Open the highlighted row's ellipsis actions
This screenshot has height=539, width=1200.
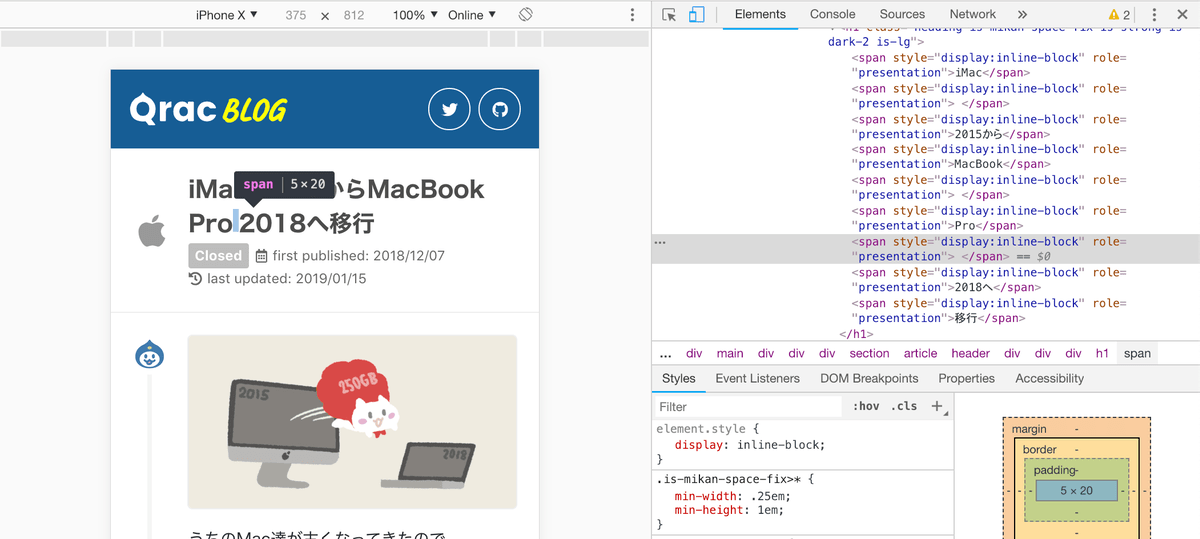pyautogui.click(x=659, y=242)
